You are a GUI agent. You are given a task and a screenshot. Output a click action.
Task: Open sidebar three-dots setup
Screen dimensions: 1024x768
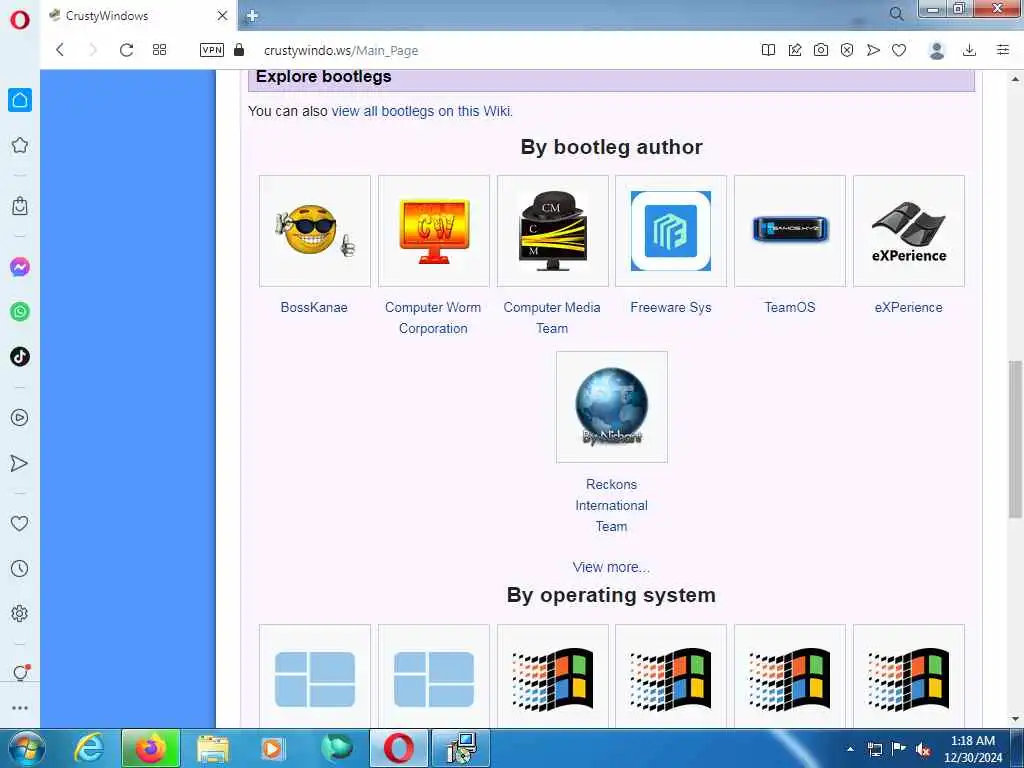20,708
